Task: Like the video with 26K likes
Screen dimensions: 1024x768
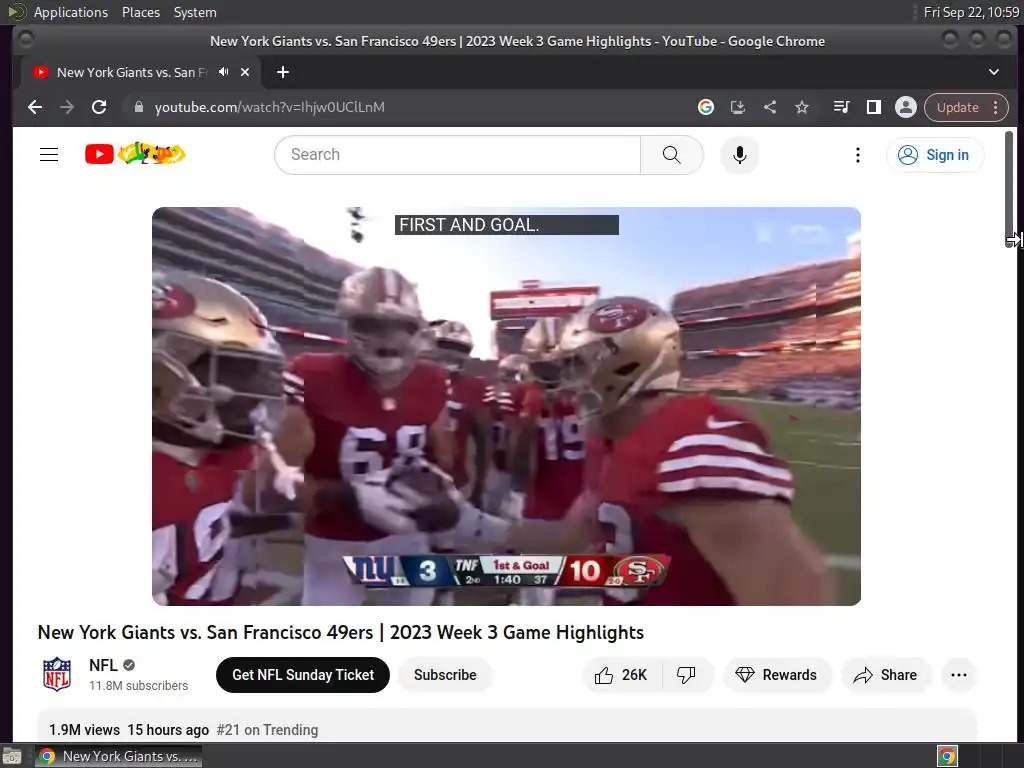Action: coord(621,675)
